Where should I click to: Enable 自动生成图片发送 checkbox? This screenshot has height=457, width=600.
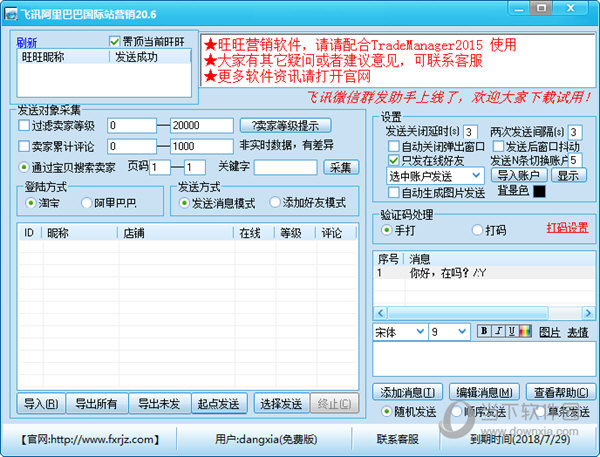point(393,192)
